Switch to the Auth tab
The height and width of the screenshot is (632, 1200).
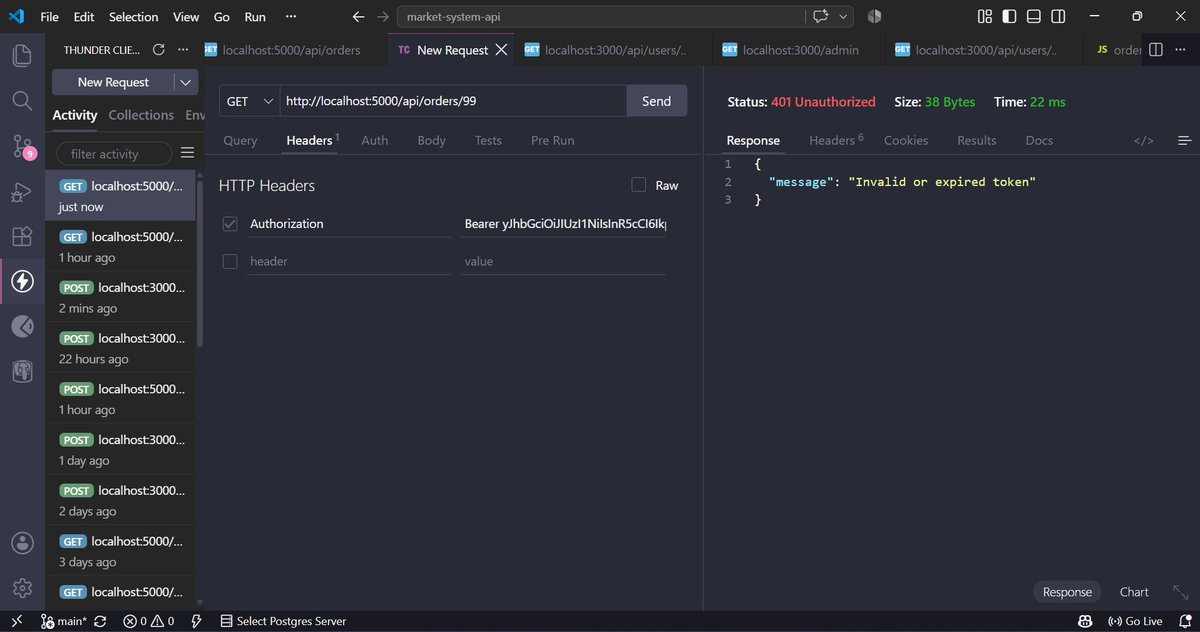(375, 140)
